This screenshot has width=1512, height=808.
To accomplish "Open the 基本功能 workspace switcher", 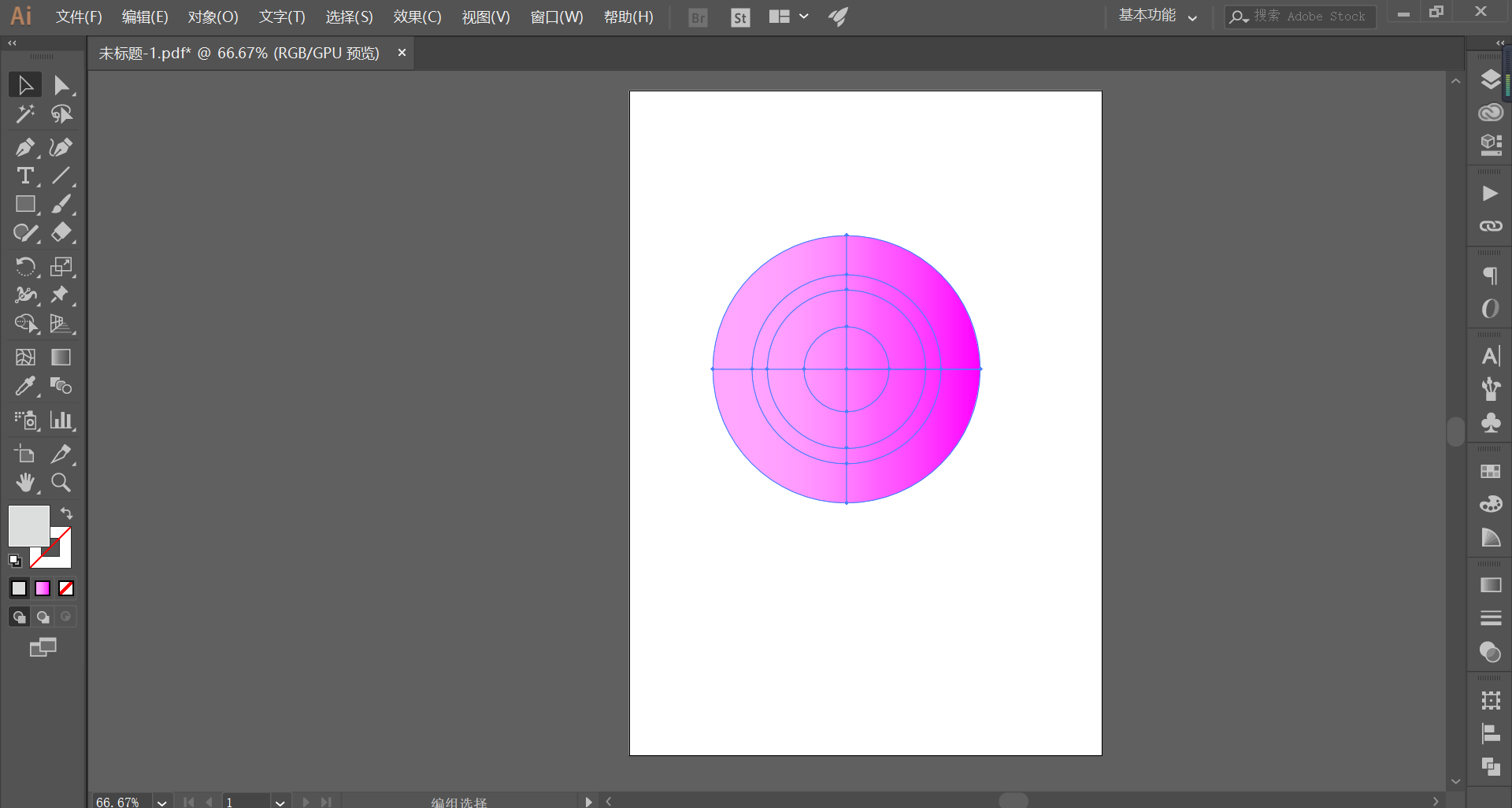I will tap(1158, 17).
